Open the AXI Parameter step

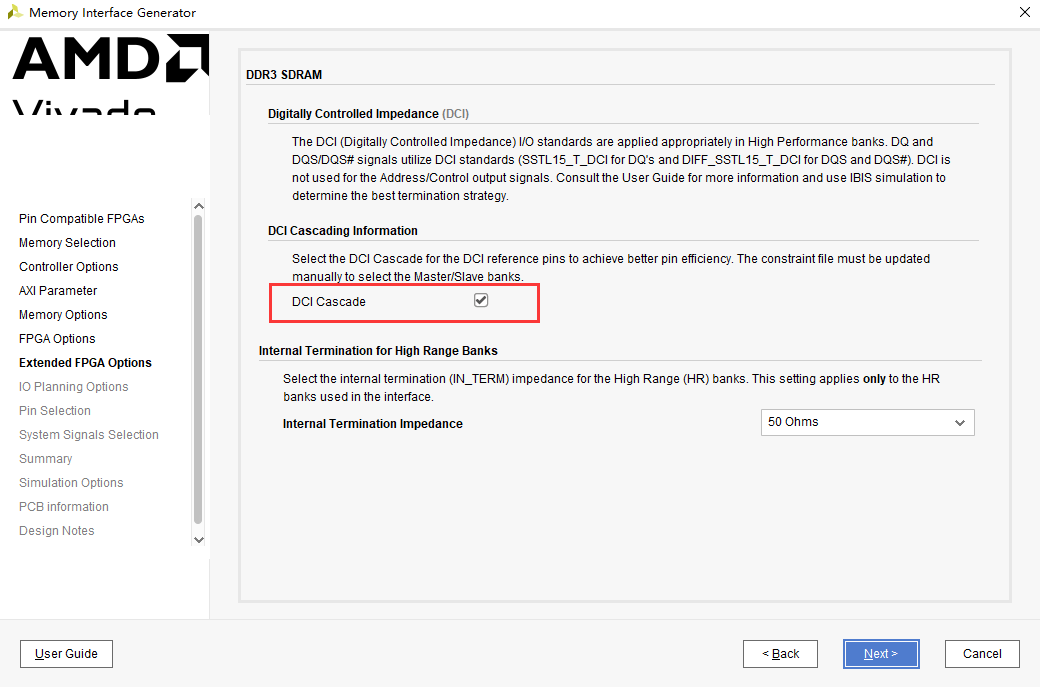pyautogui.click(x=58, y=290)
